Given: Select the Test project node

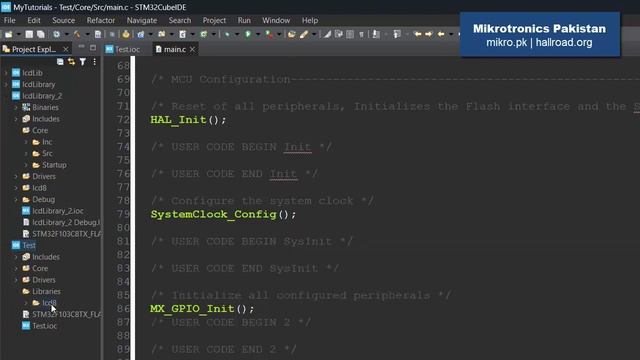Looking at the screenshot, I should (x=29, y=245).
